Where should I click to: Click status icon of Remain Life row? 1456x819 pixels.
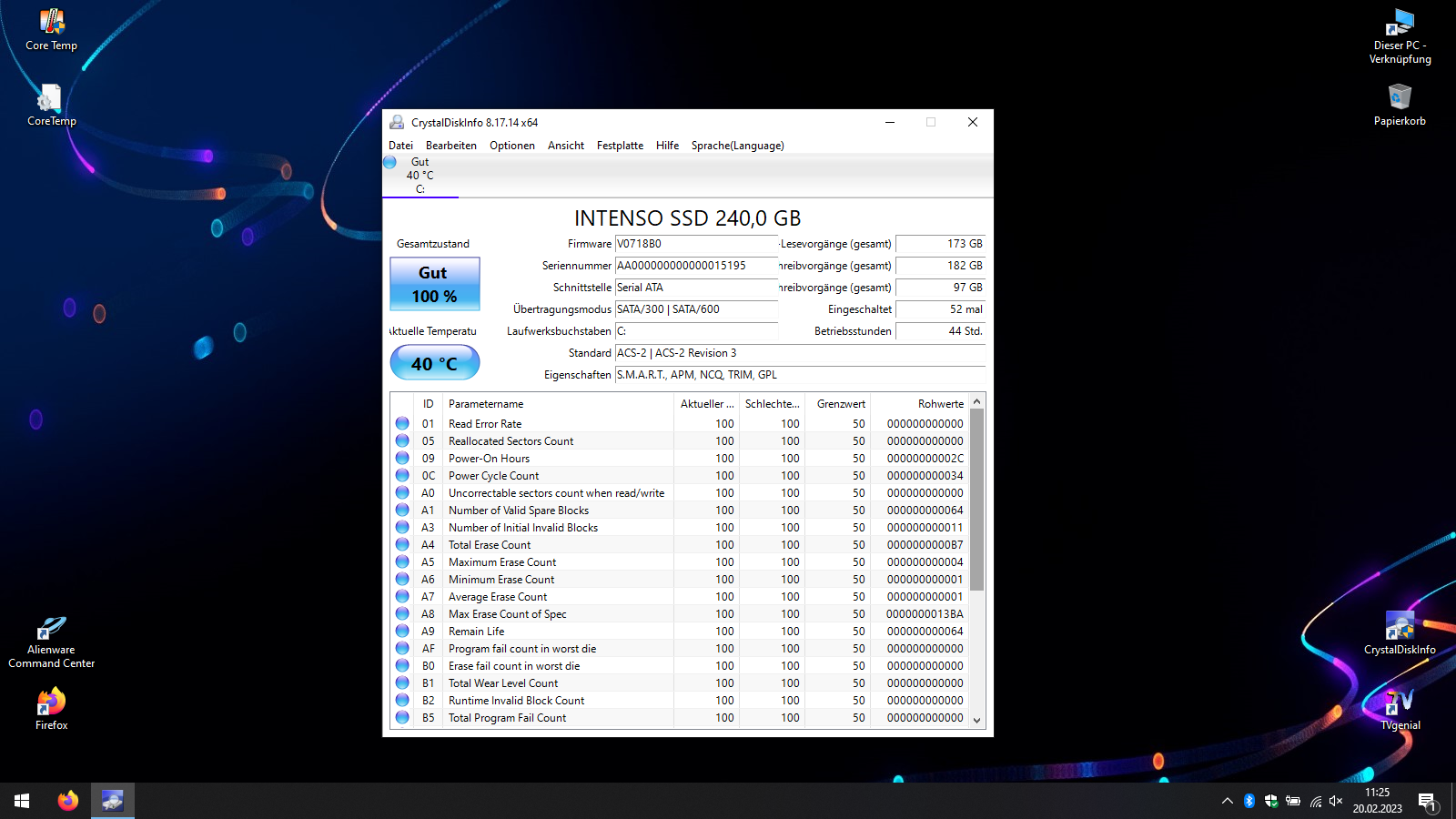tap(402, 631)
